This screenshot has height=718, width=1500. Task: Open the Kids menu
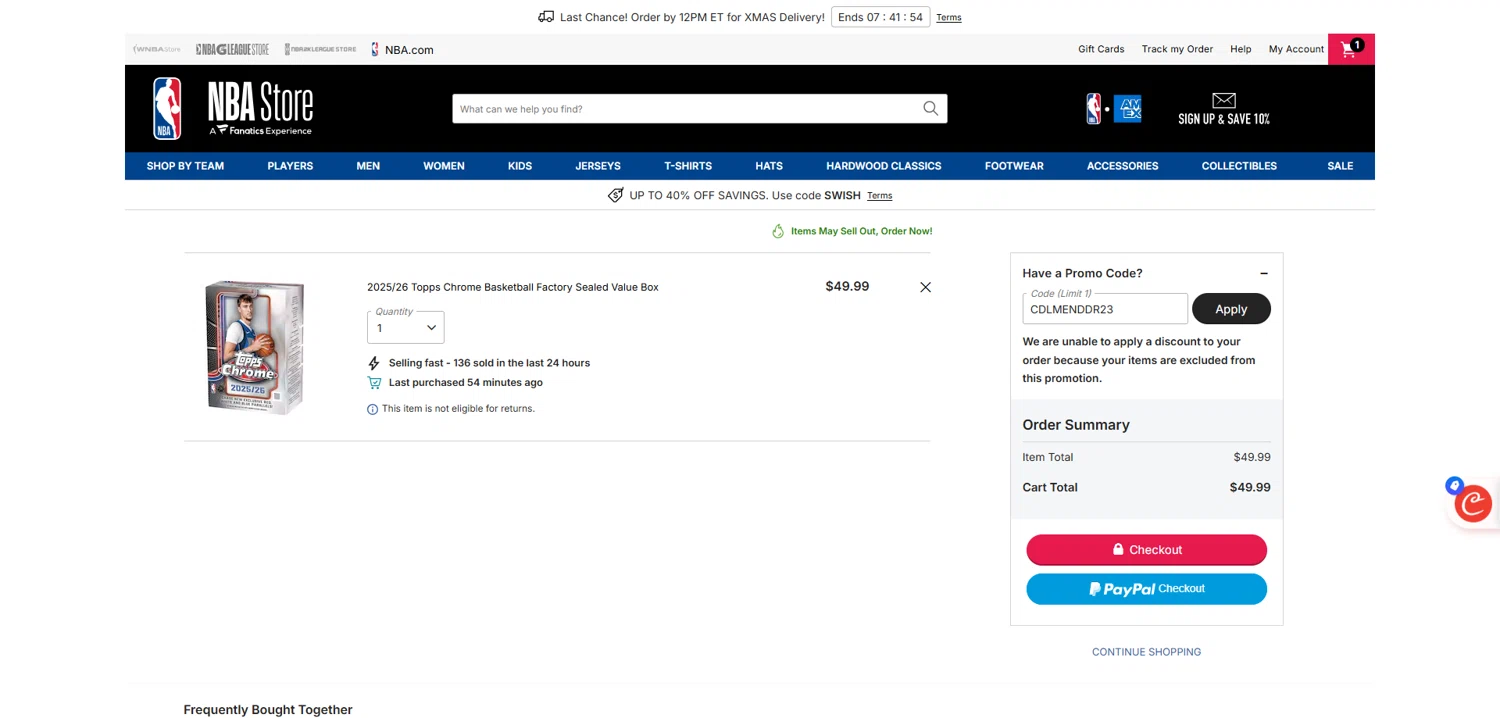[x=520, y=166]
